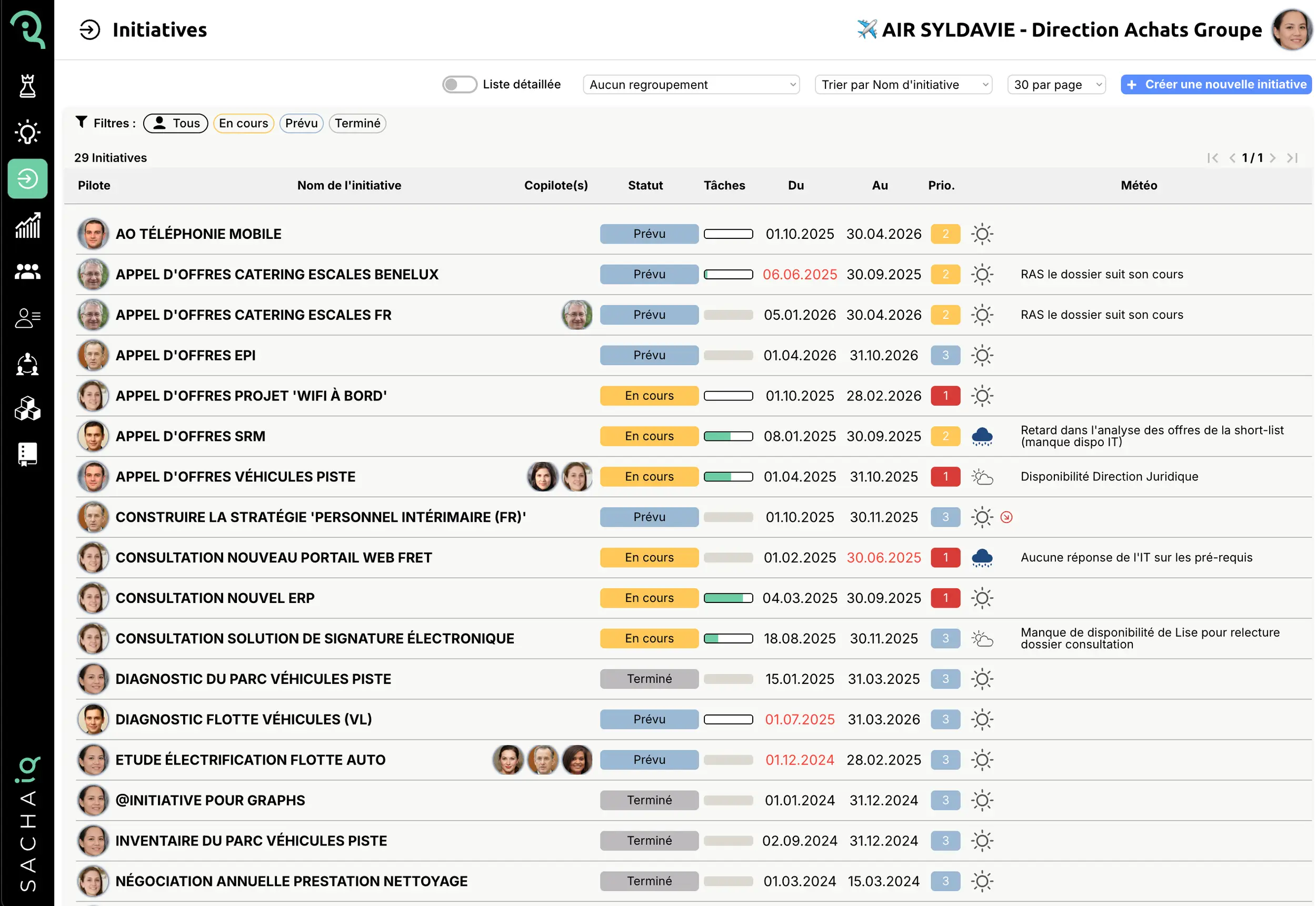The width and height of the screenshot is (1316, 906).
Task: Click Créer une nouvelle initiative button
Action: (1216, 85)
